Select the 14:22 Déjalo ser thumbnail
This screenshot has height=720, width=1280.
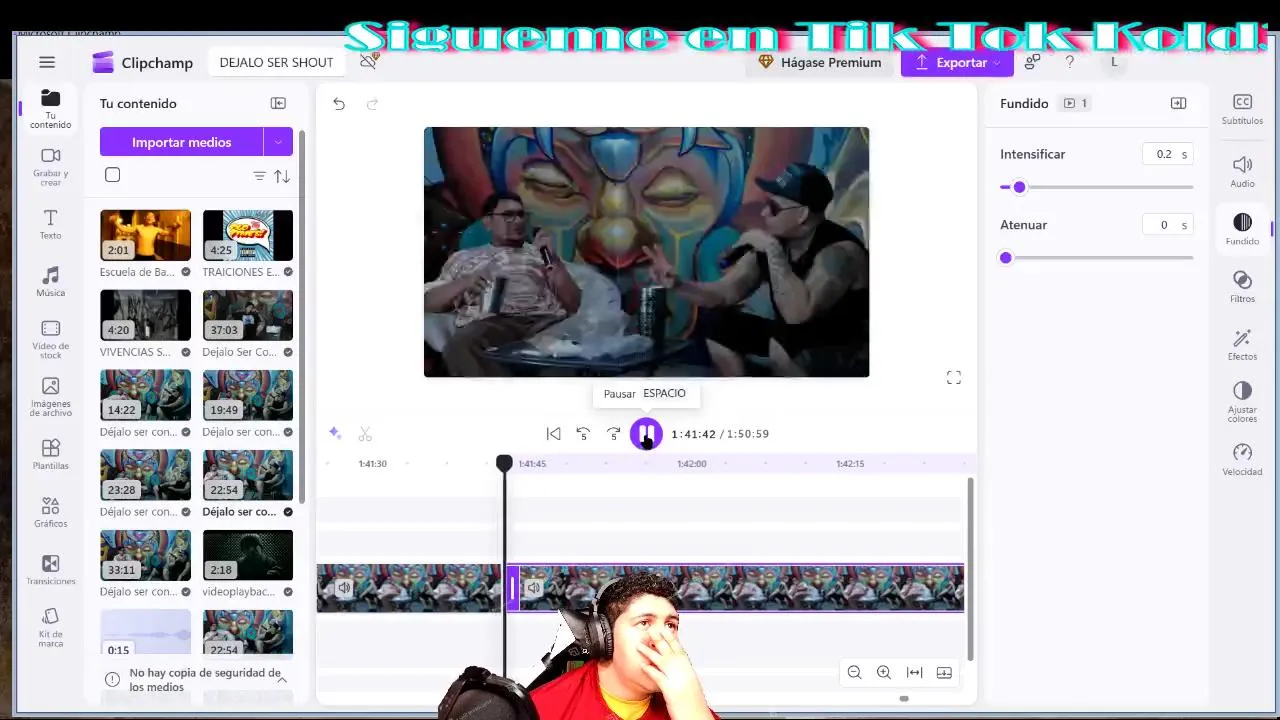click(x=145, y=395)
